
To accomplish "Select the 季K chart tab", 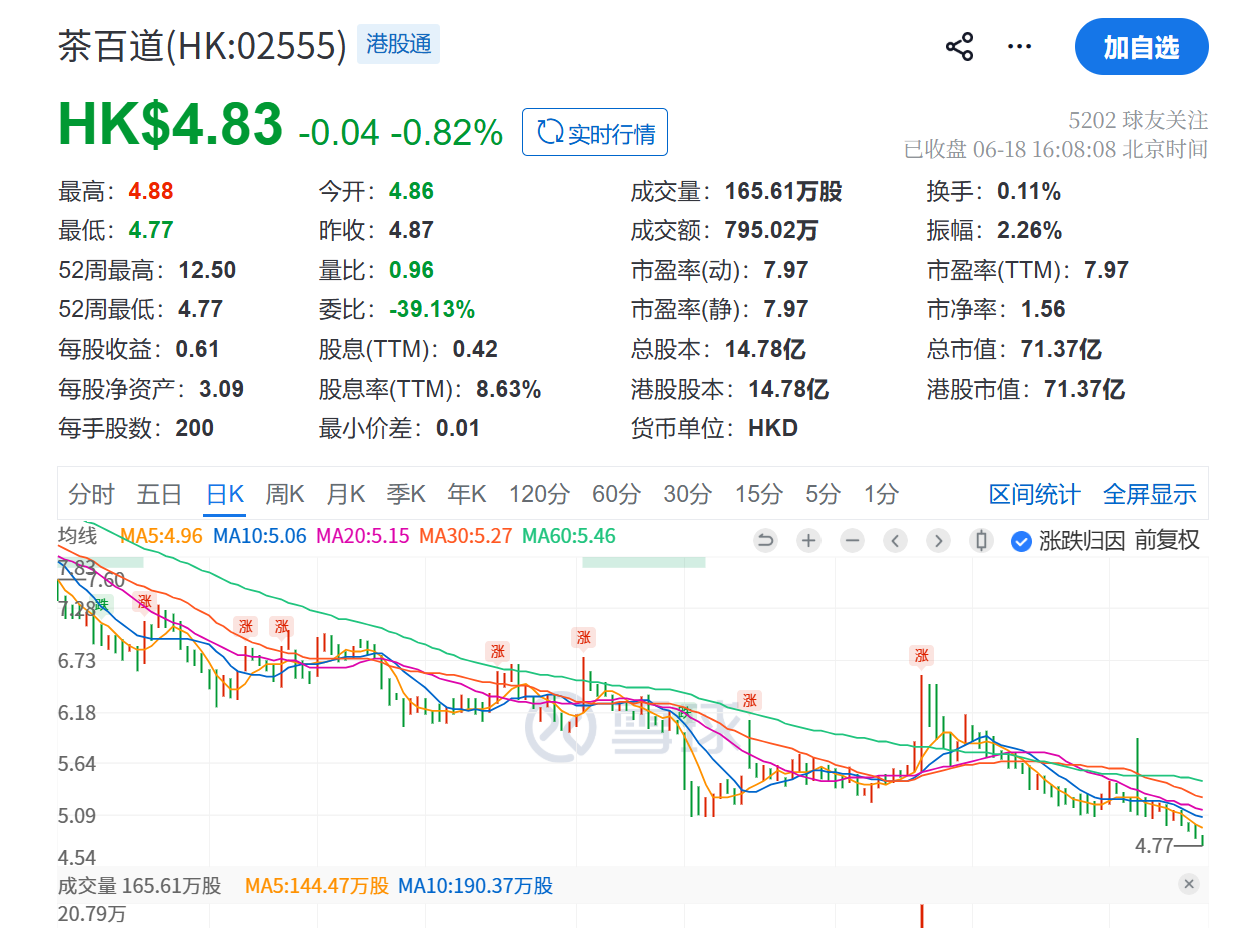I will pyautogui.click(x=407, y=493).
